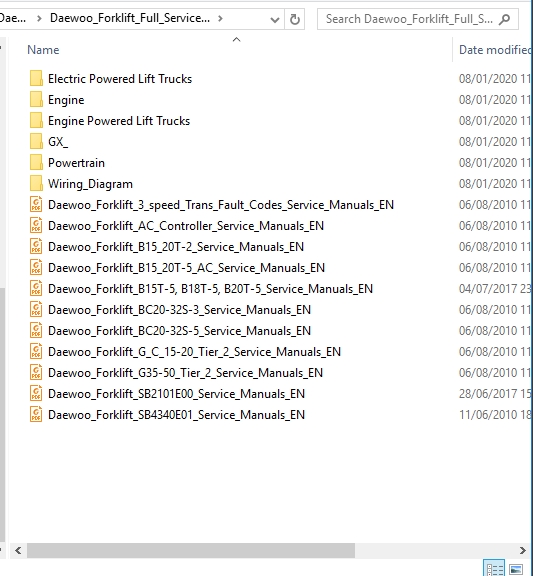This screenshot has width=533, height=576.
Task: Click the B15_20T-5_AC manual file icon
Action: [36, 267]
